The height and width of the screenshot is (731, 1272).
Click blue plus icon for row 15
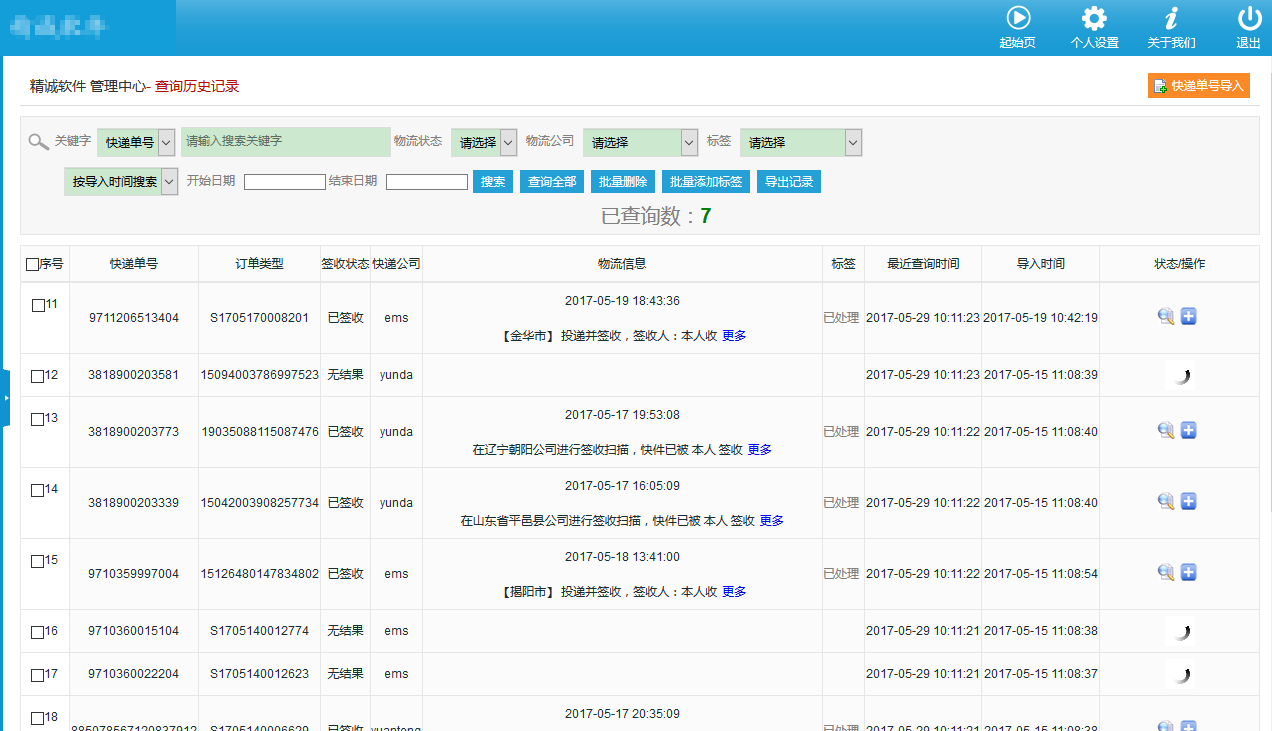tap(1189, 573)
